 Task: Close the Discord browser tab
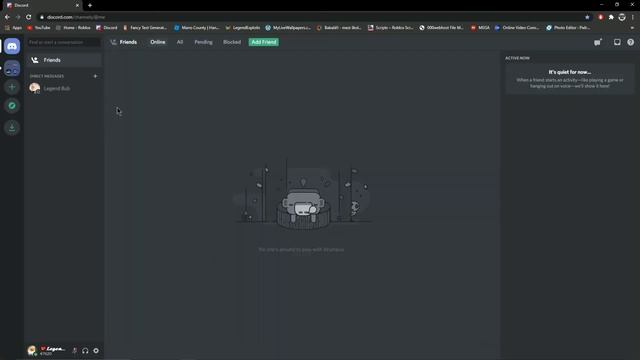[x=77, y=5]
